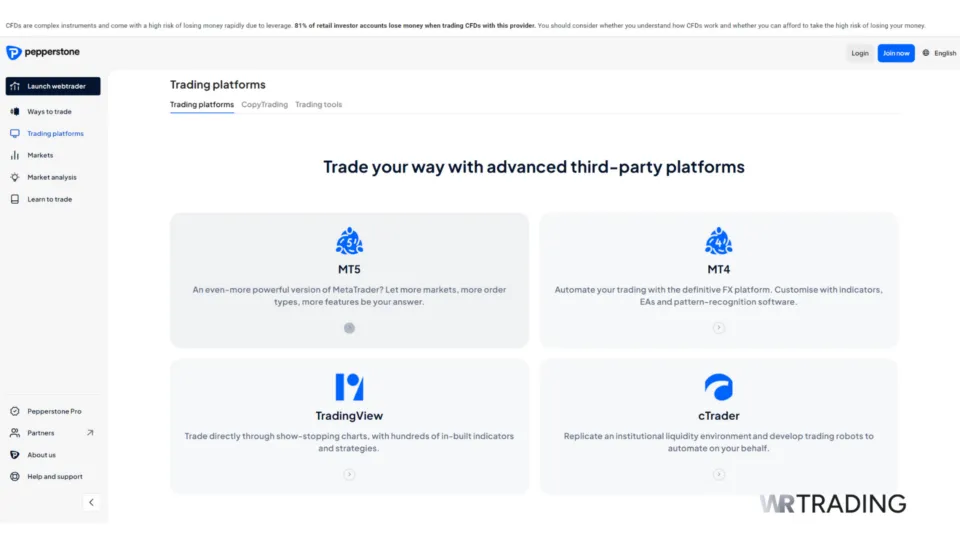Click the Pepperstone logo
The width and height of the screenshot is (960, 540).
pyautogui.click(x=43, y=52)
